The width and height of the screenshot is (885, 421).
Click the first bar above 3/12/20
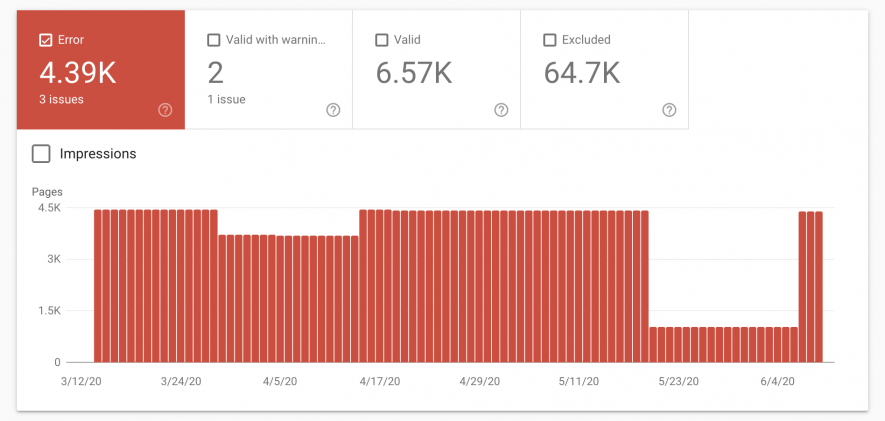point(99,285)
